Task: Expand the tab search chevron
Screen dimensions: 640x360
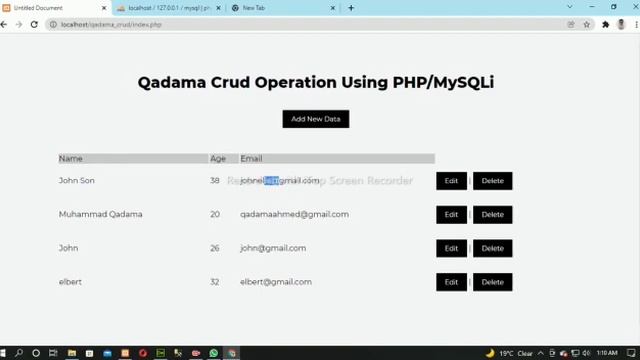Action: (x=570, y=7)
